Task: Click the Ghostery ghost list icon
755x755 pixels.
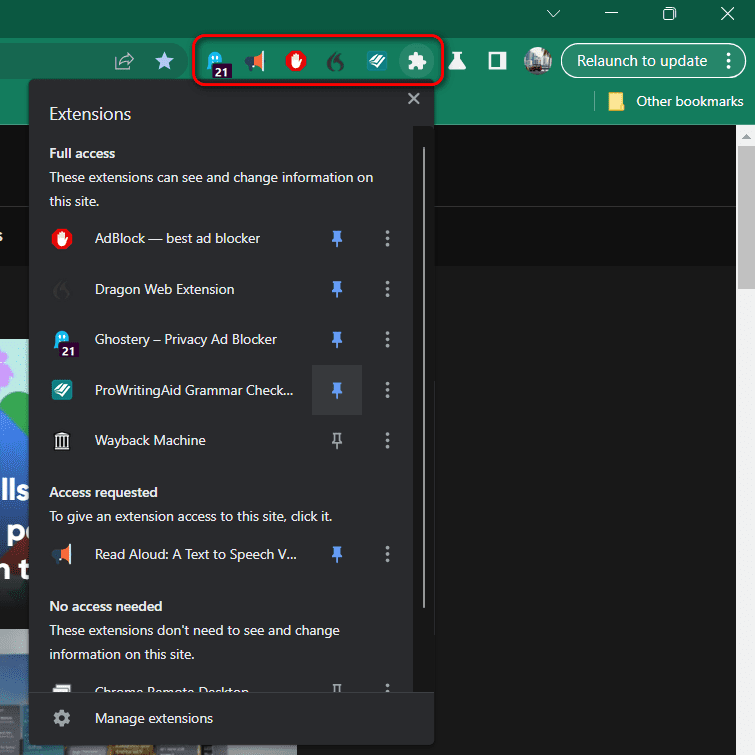Action: tap(65, 343)
